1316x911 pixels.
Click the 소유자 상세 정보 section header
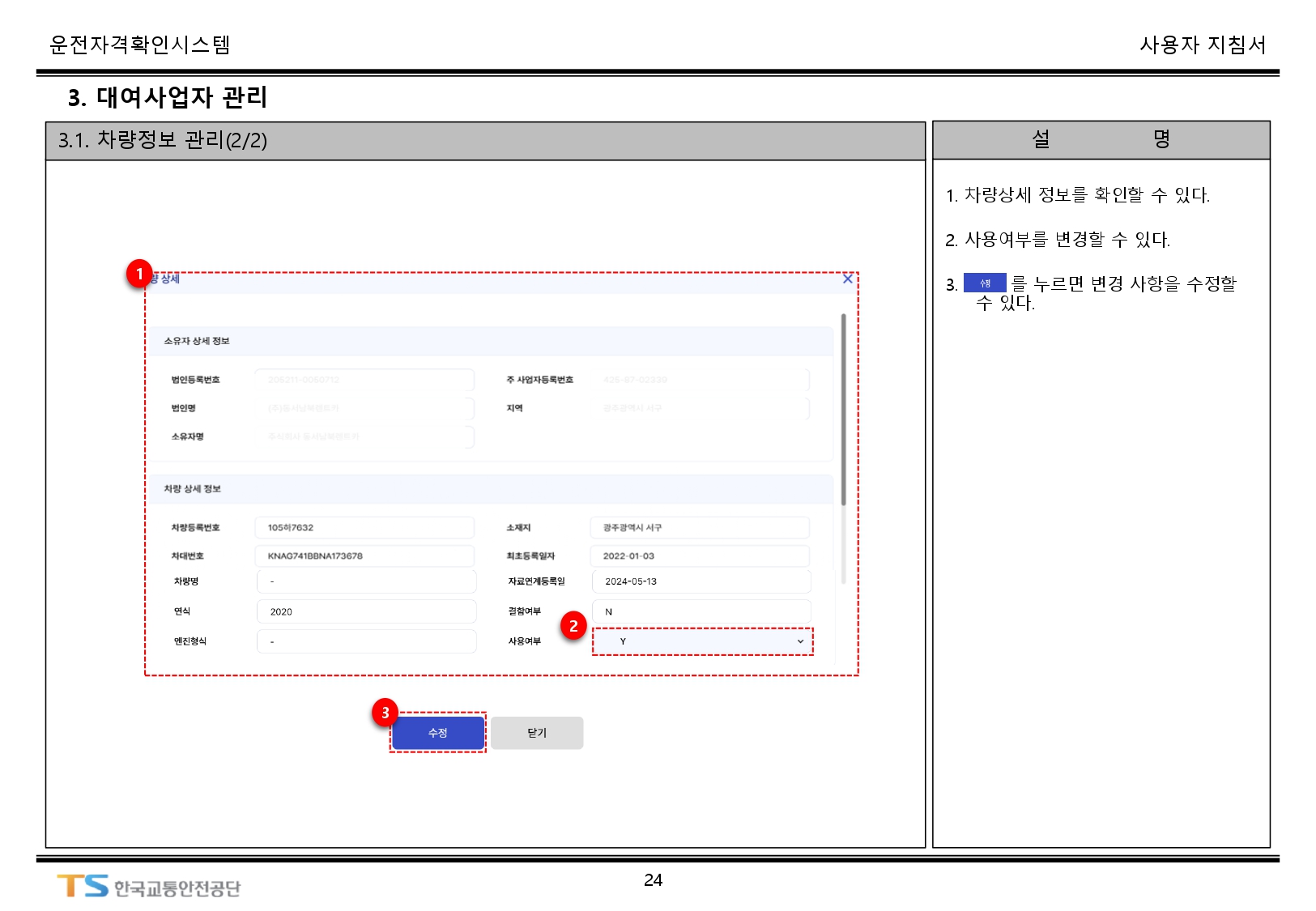click(x=197, y=341)
